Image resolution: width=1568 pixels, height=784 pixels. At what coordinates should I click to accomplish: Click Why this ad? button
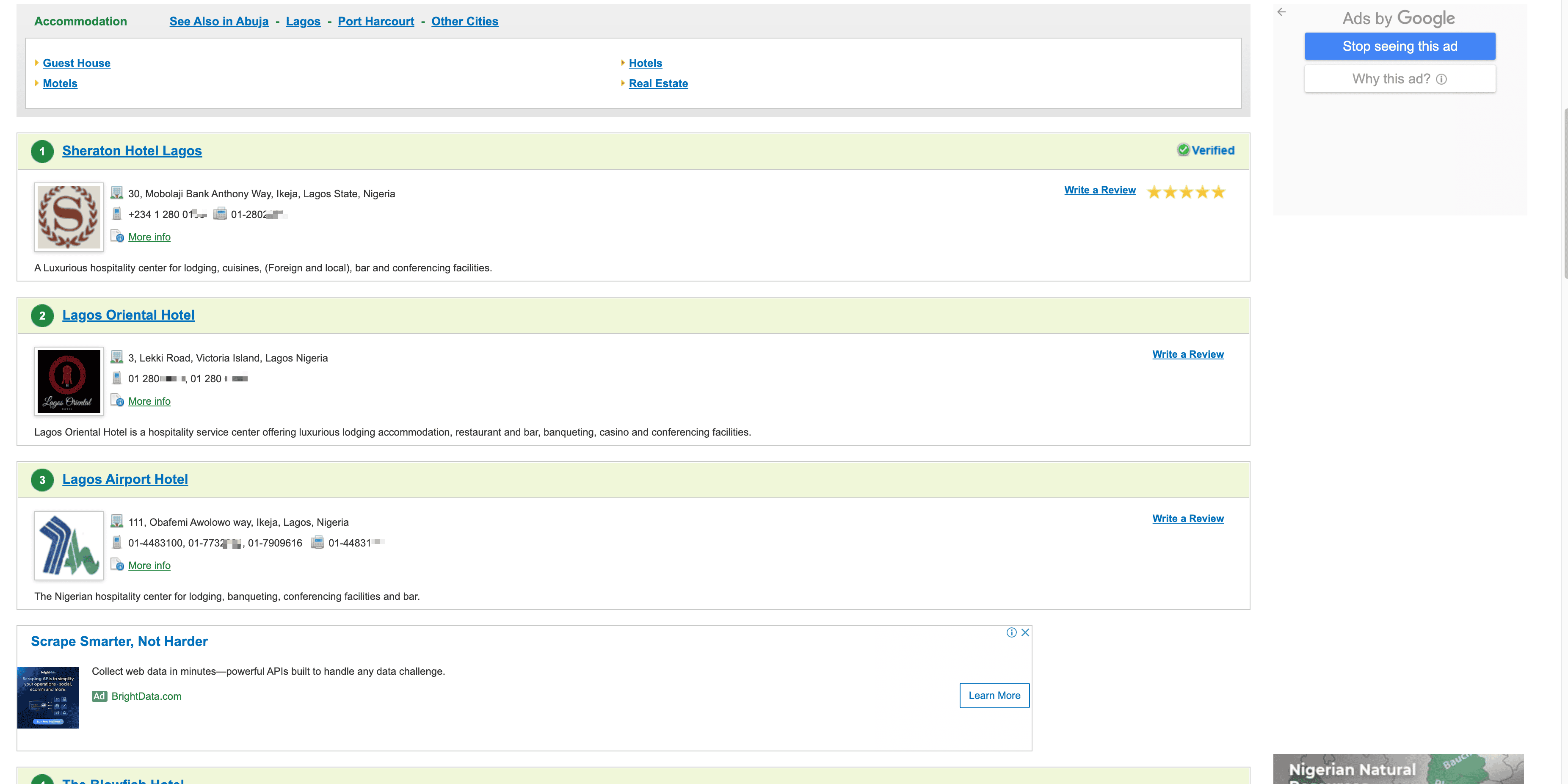coord(1400,79)
